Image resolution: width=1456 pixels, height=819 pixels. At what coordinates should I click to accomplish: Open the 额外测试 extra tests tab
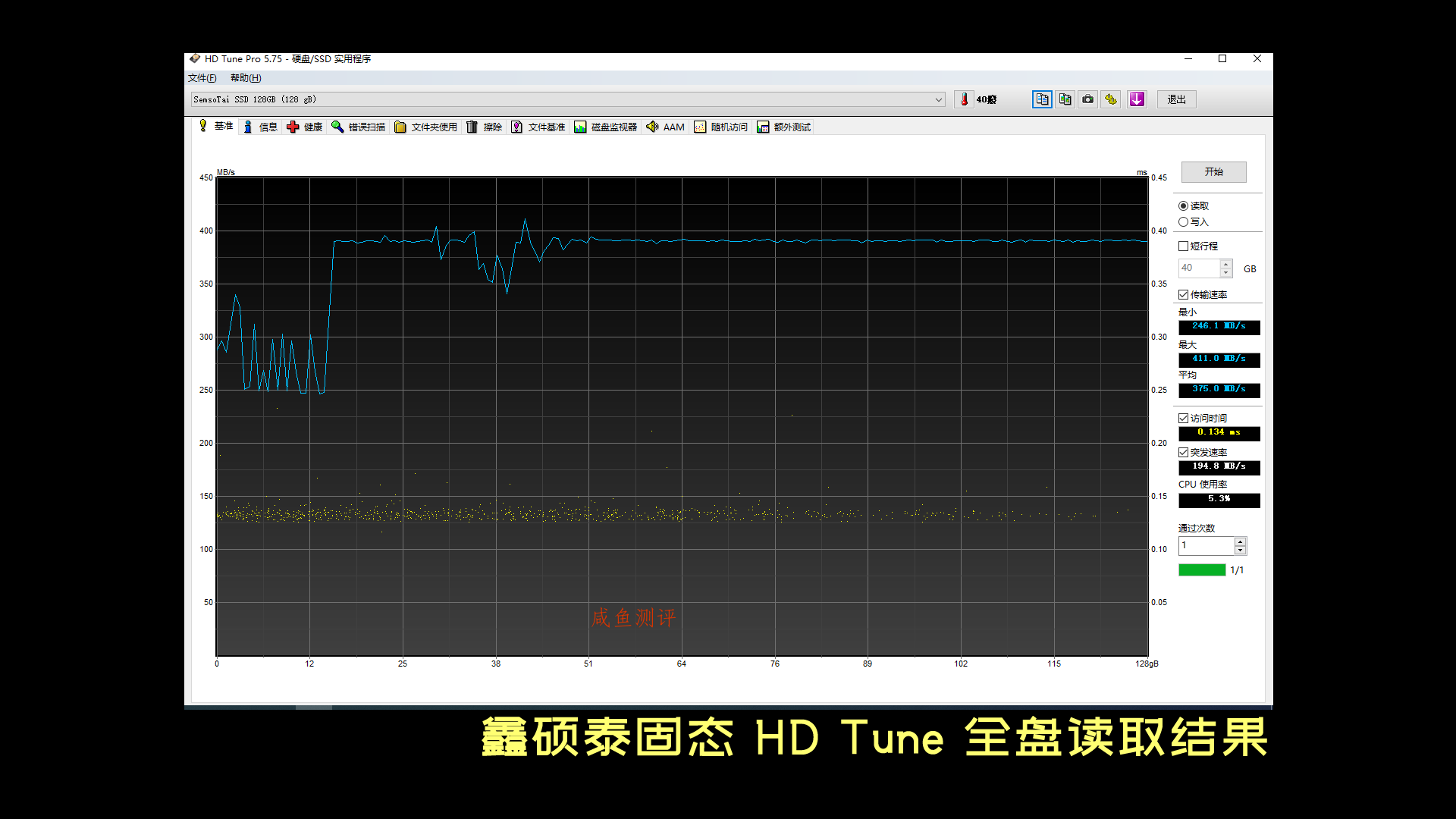[784, 127]
